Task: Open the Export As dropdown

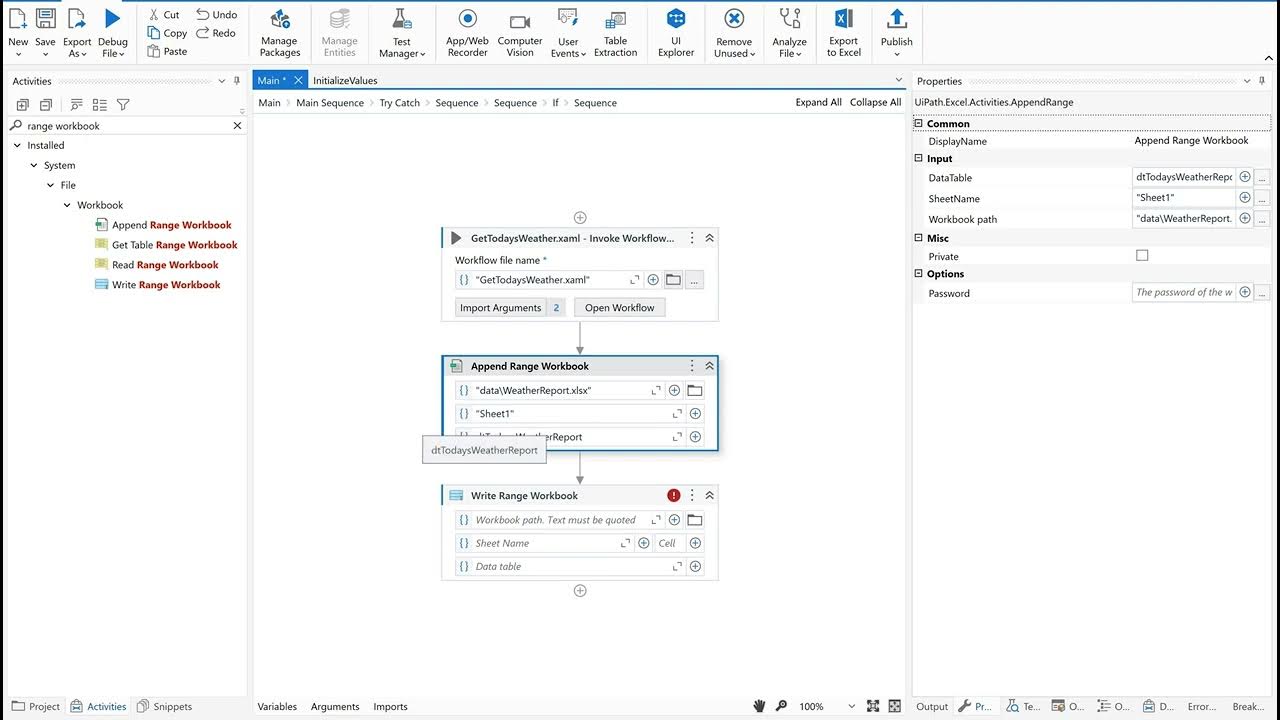Action: coord(77,48)
